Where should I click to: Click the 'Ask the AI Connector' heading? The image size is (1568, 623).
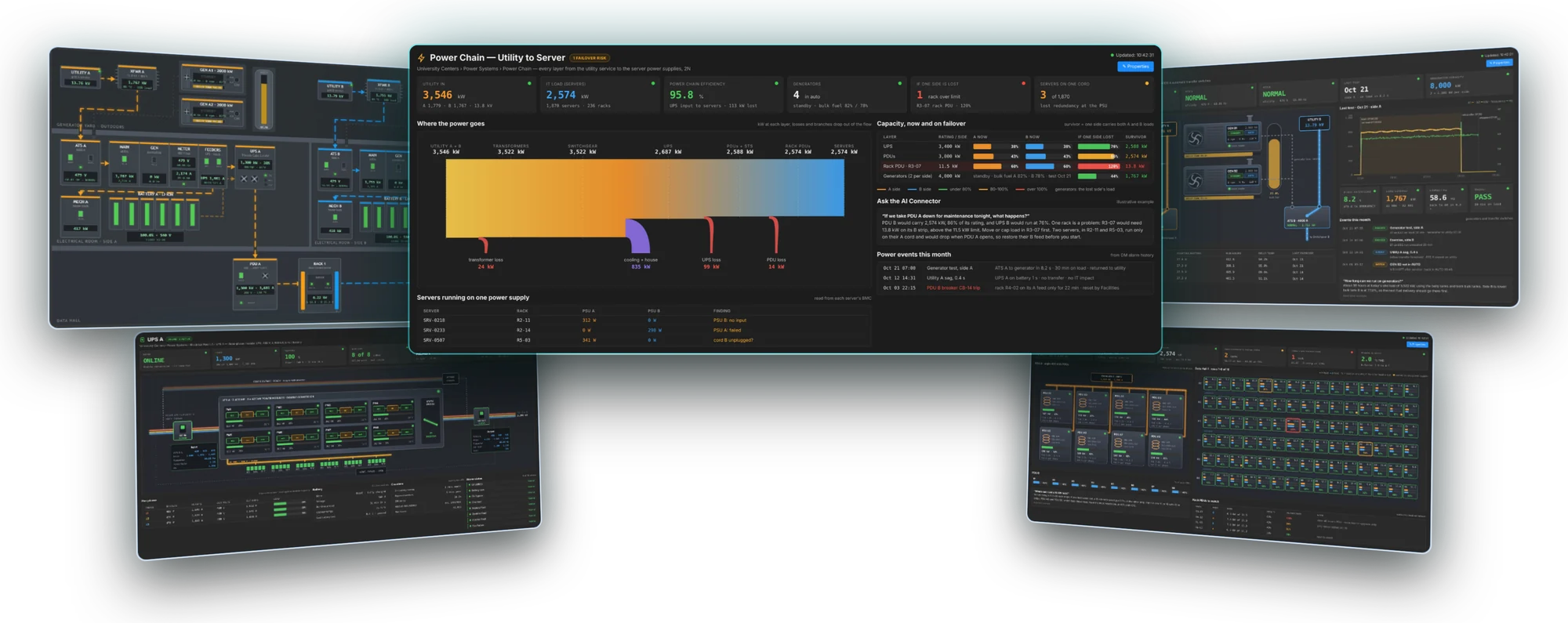(909, 201)
